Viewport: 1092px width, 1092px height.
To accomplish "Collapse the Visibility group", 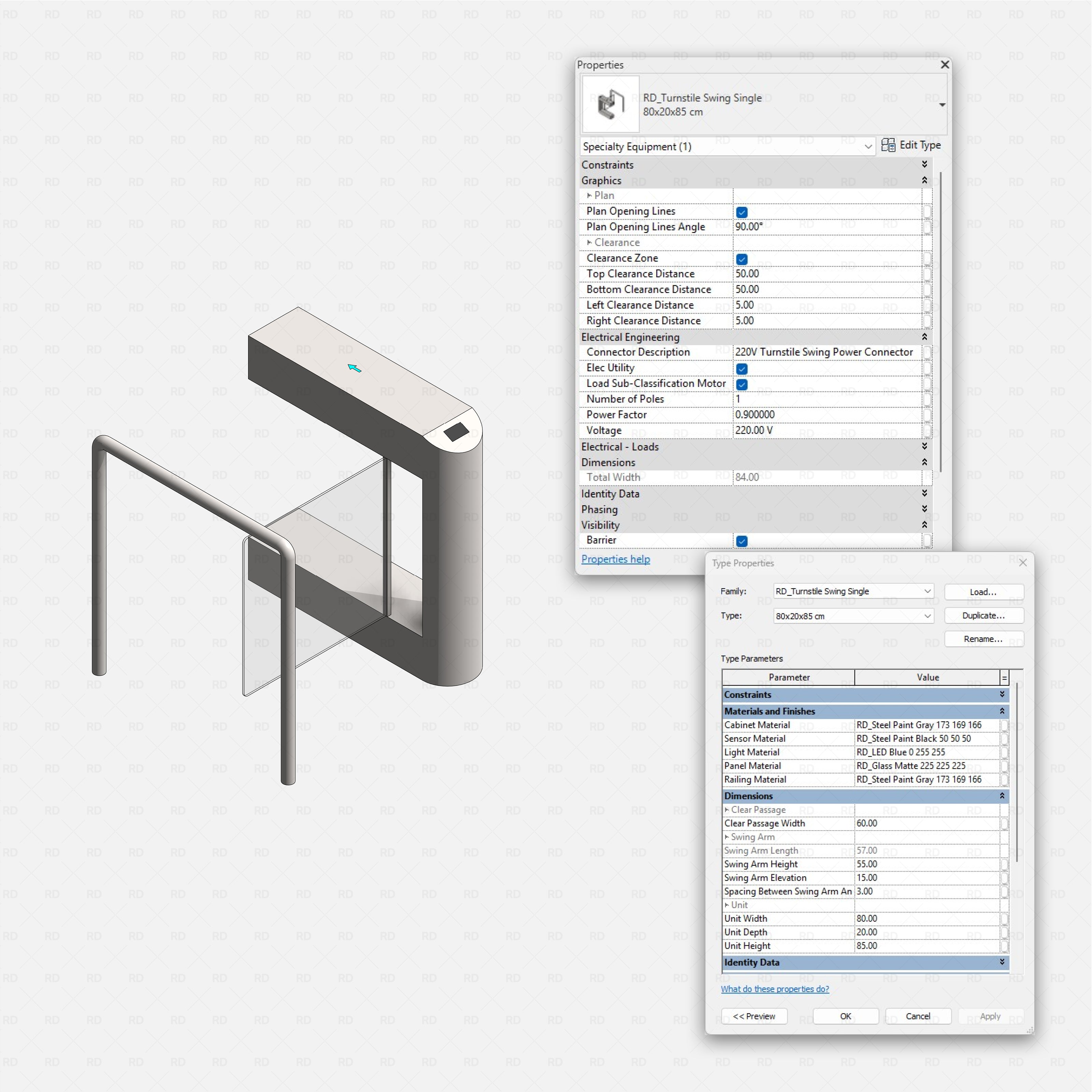I will tap(924, 525).
